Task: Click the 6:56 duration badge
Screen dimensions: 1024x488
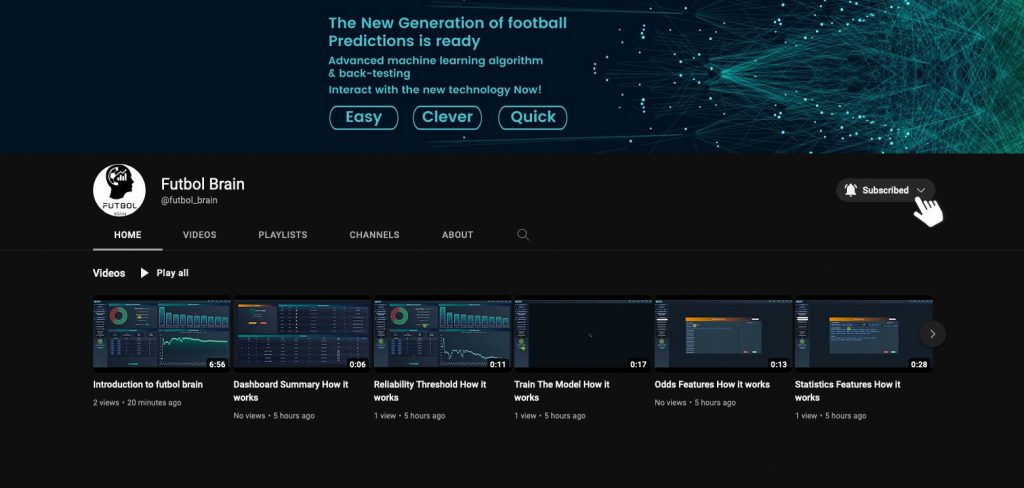Action: click(x=217, y=365)
